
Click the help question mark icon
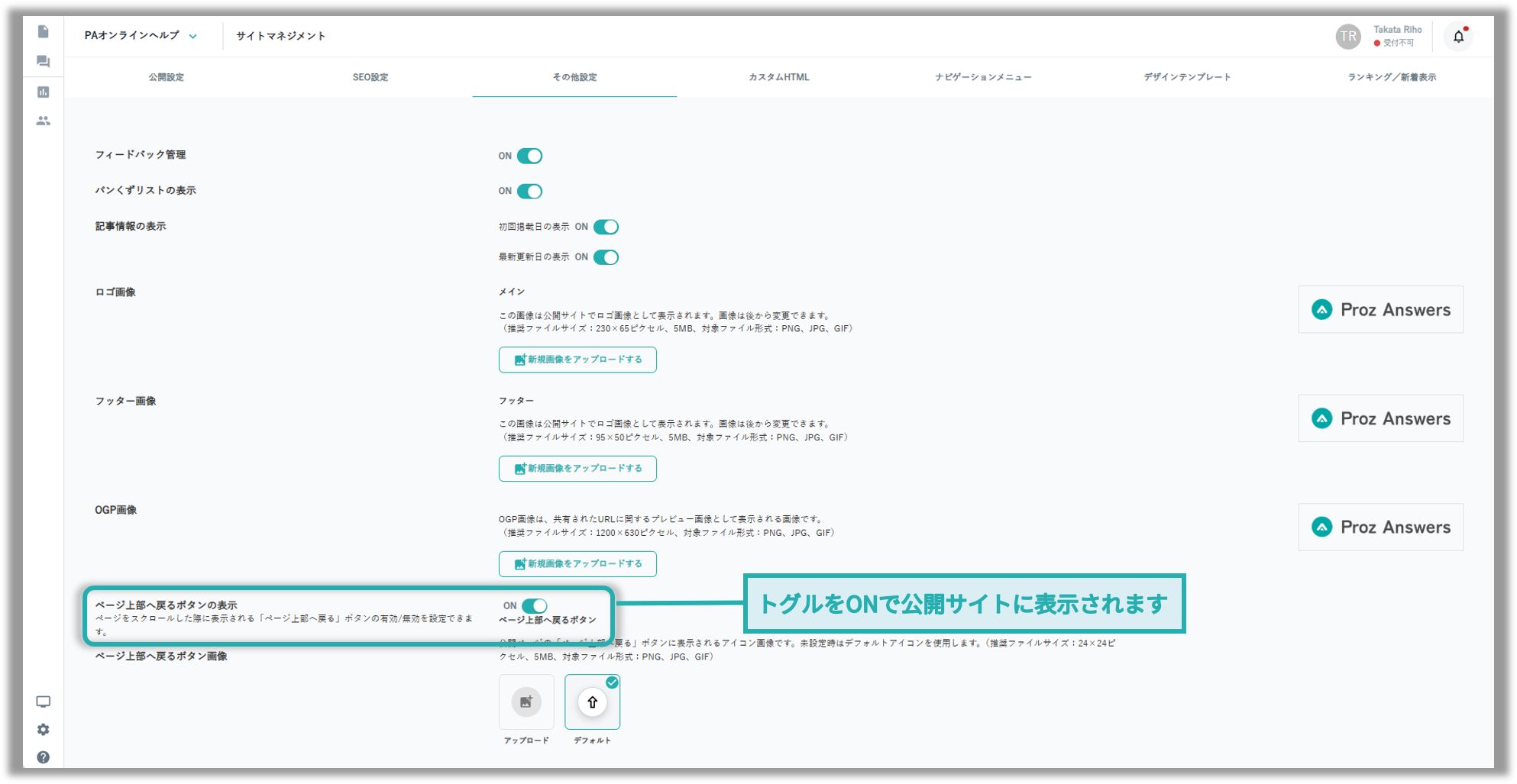coord(44,757)
